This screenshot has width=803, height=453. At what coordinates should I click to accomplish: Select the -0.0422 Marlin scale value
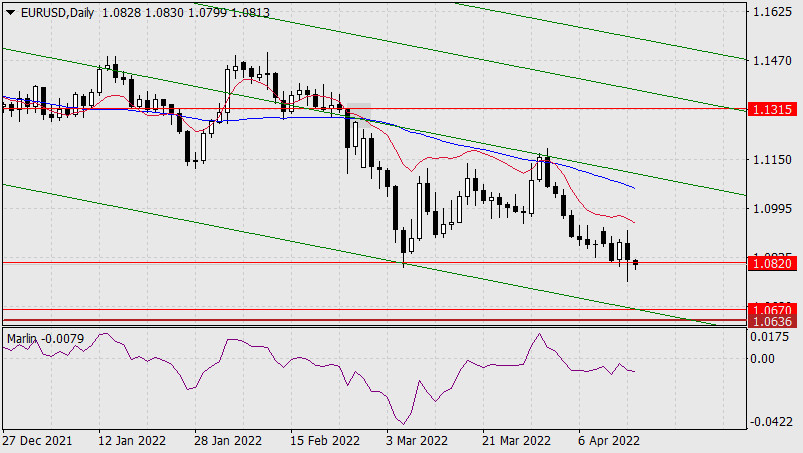[x=771, y=422]
